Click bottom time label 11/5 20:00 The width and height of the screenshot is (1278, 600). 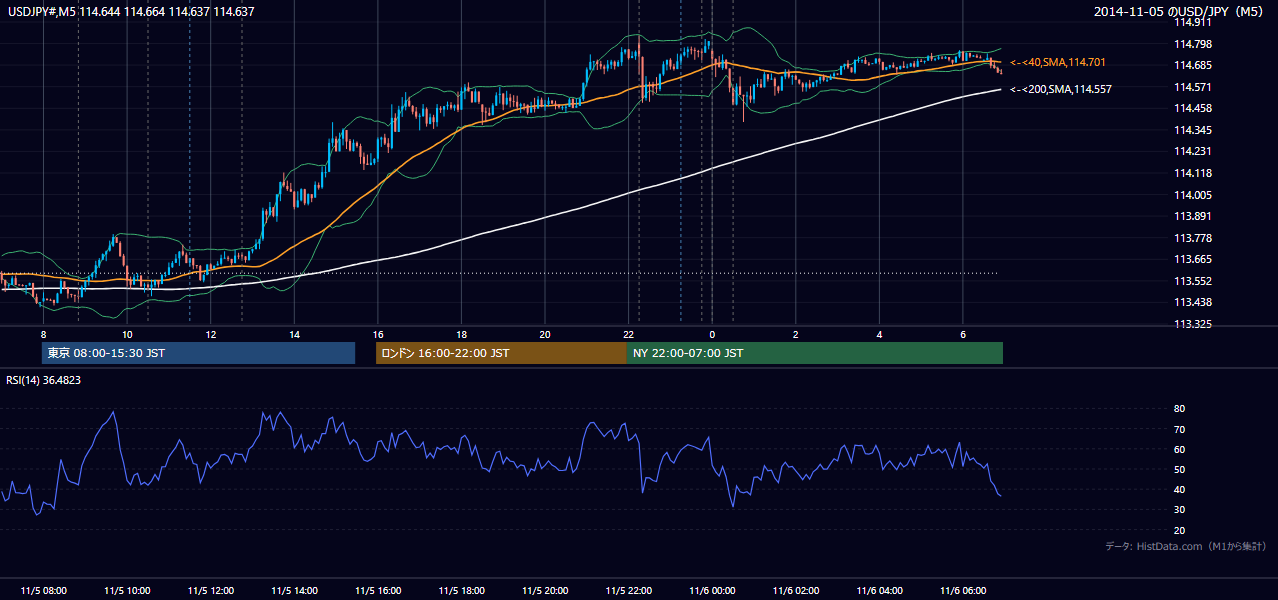tap(545, 591)
